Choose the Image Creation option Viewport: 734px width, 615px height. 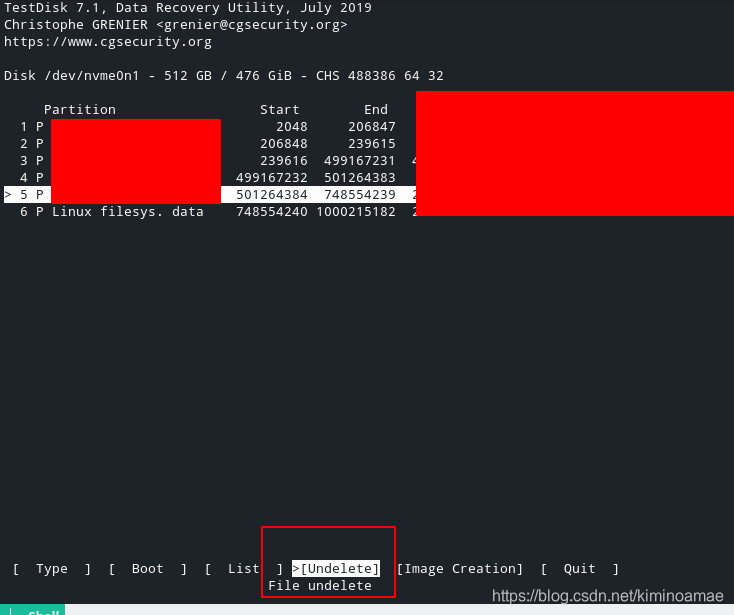coord(460,569)
